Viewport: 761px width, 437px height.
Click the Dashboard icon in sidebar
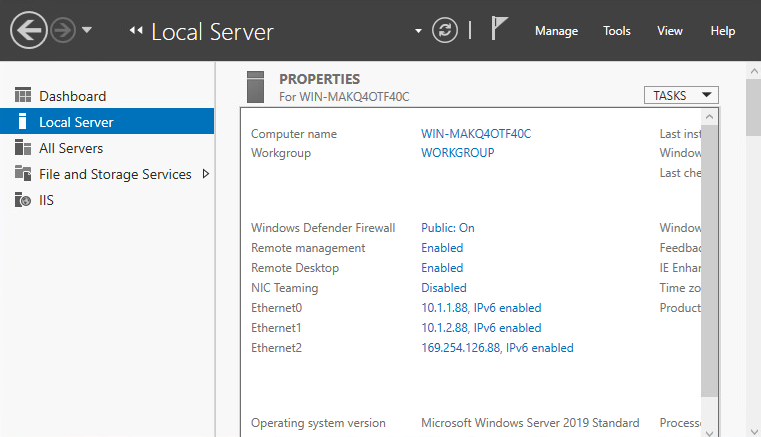click(23, 96)
